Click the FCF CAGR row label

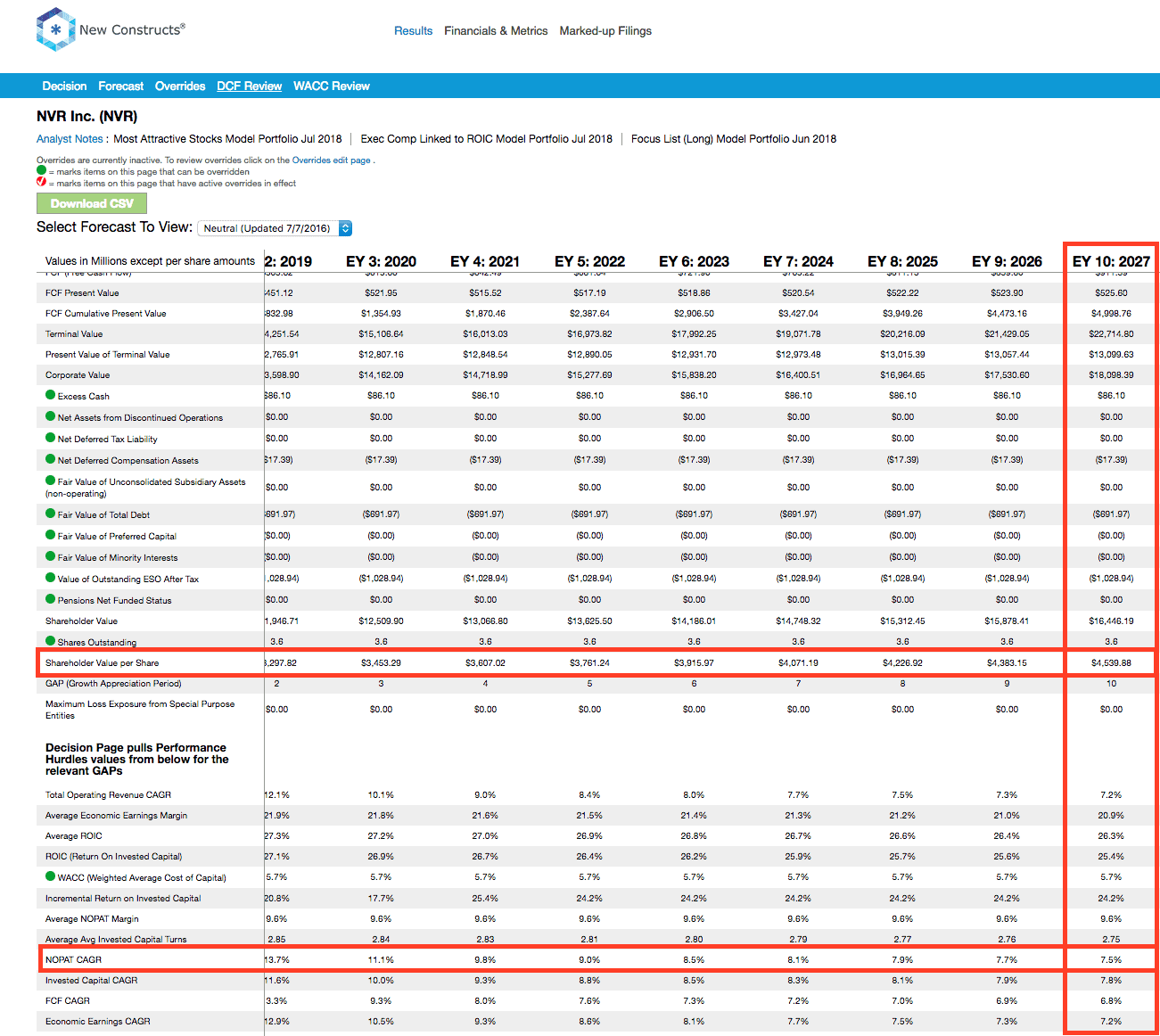pyautogui.click(x=68, y=1000)
